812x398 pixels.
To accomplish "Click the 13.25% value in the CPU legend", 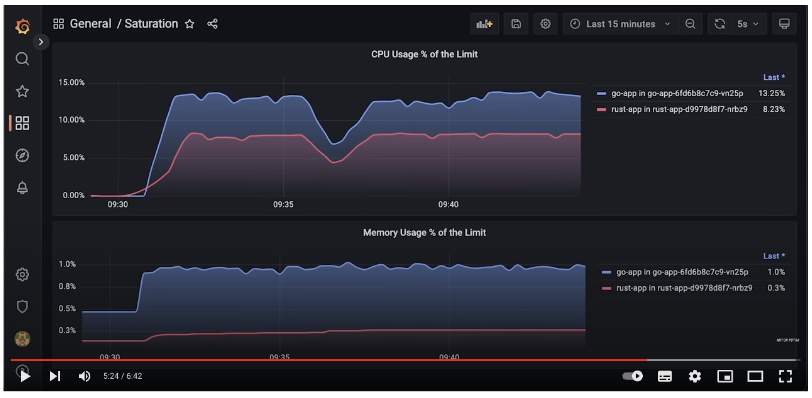I will point(772,93).
